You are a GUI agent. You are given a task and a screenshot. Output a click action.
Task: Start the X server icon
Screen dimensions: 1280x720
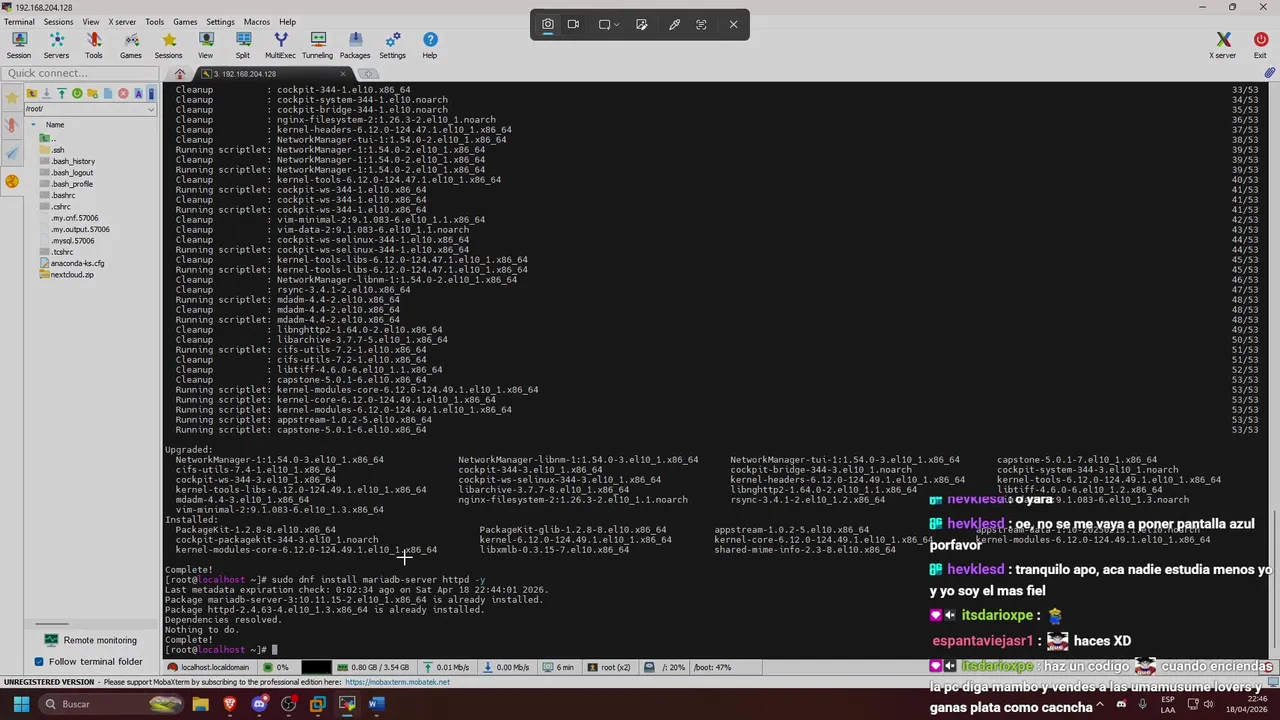tap(1223, 45)
